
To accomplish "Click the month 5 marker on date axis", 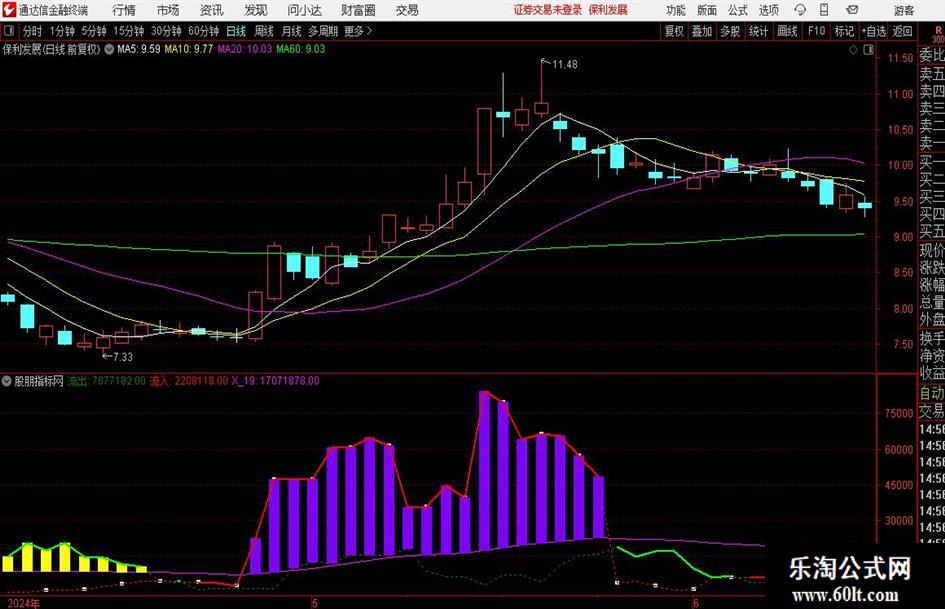I will [x=314, y=603].
